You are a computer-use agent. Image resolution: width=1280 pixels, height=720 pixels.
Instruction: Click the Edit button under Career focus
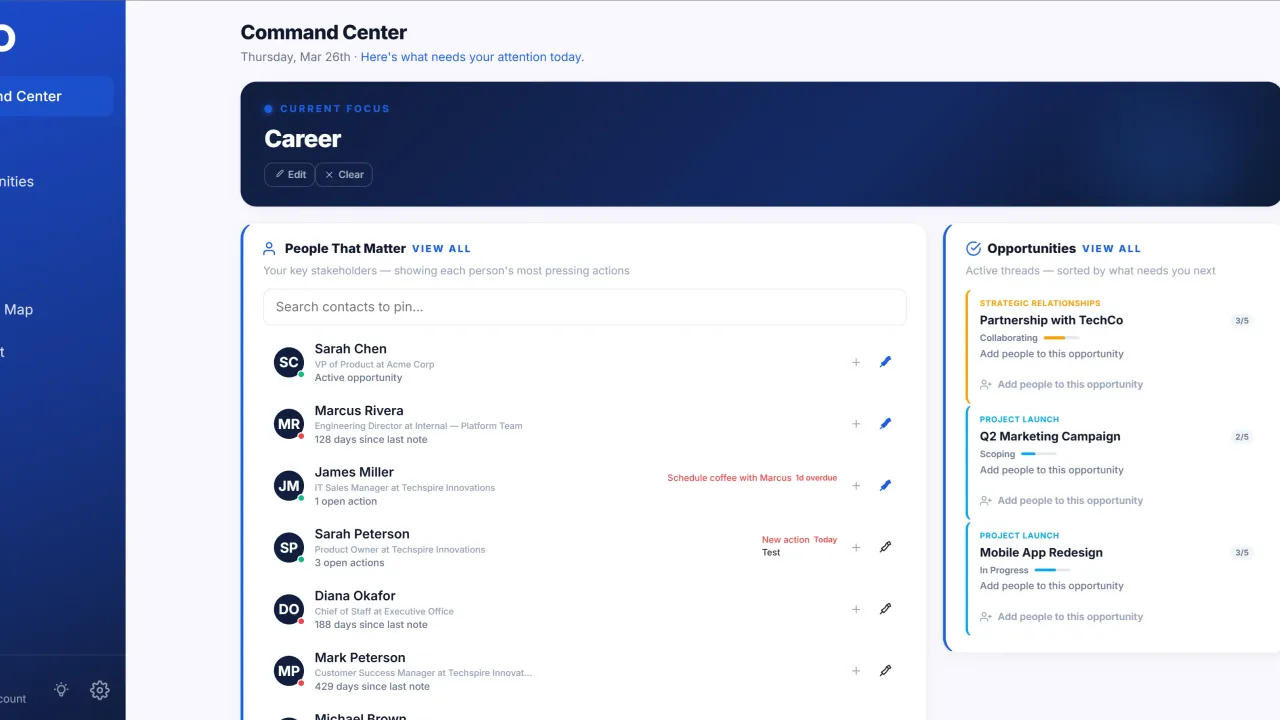click(x=290, y=175)
